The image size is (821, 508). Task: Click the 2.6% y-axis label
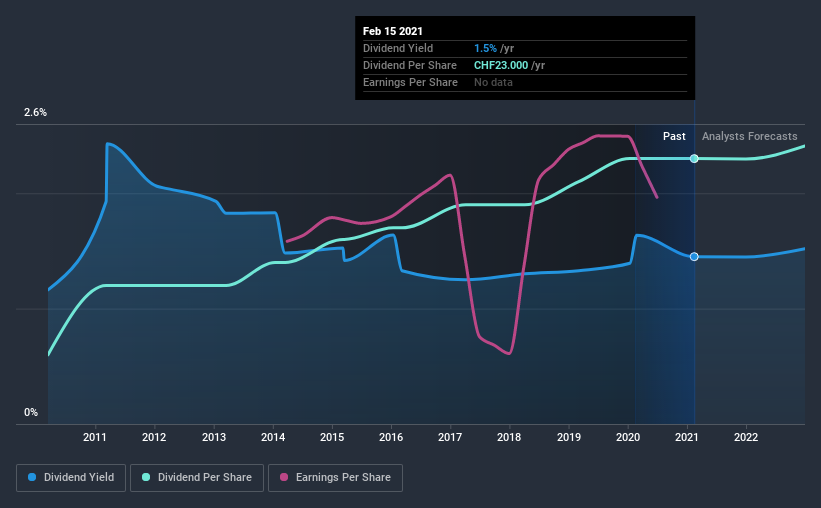tap(35, 113)
